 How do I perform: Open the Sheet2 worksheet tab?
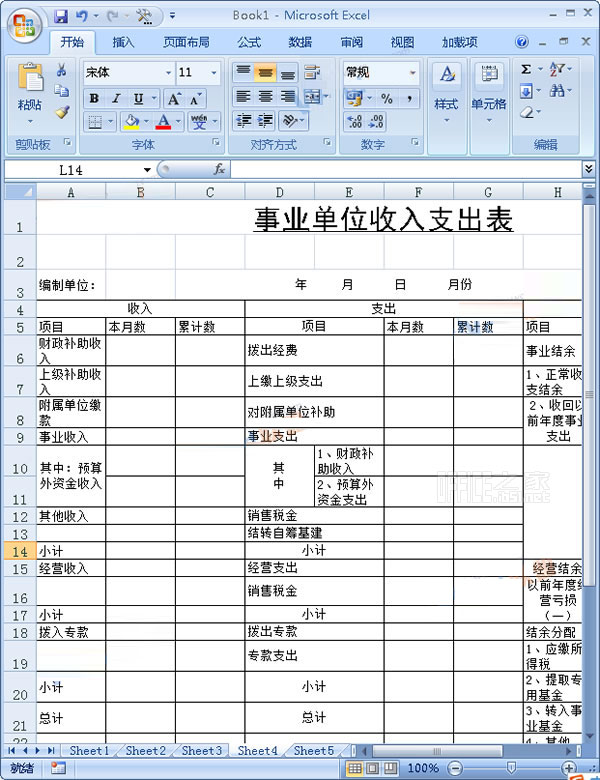[145, 750]
